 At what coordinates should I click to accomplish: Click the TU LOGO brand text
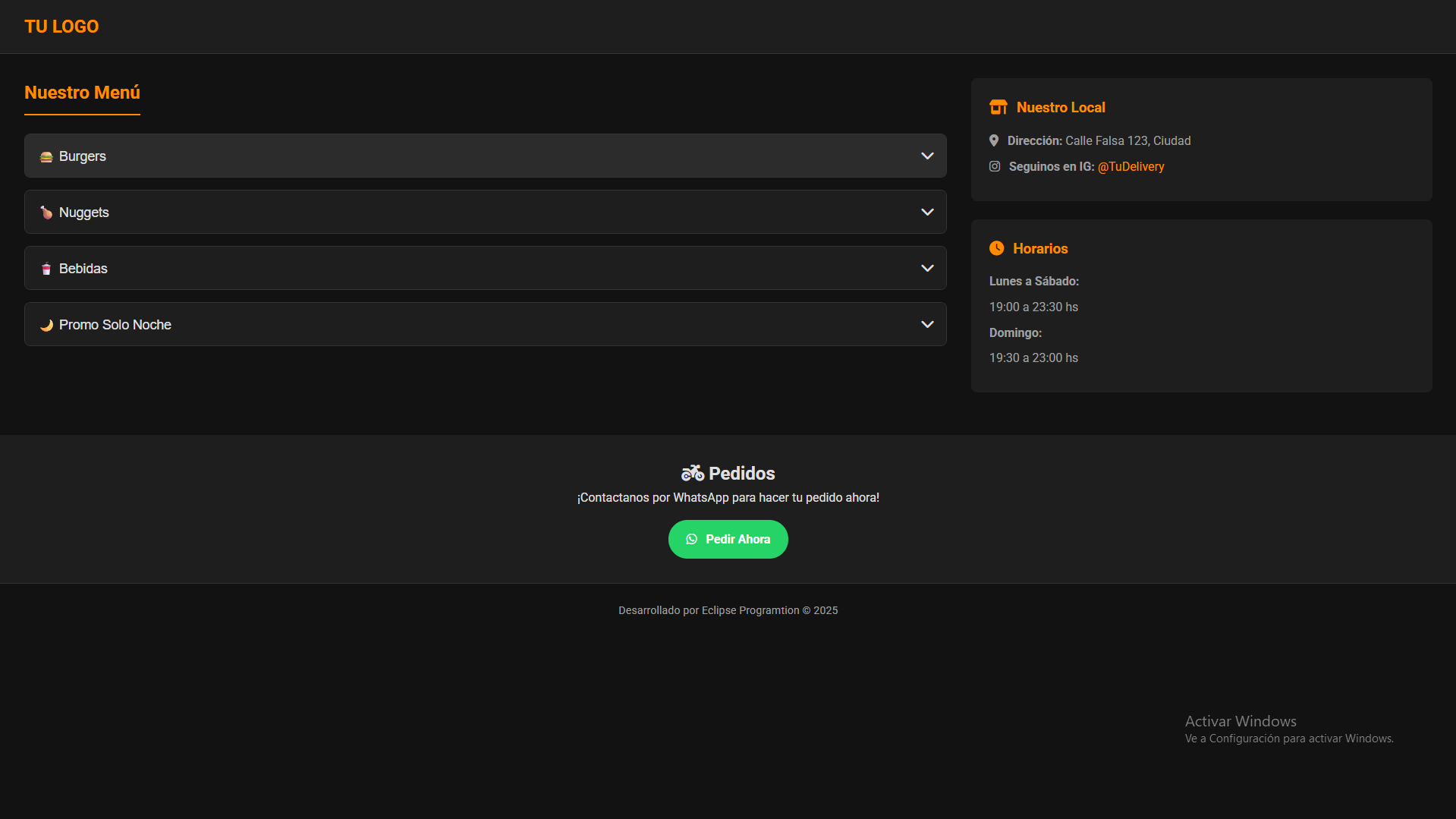[x=61, y=27]
